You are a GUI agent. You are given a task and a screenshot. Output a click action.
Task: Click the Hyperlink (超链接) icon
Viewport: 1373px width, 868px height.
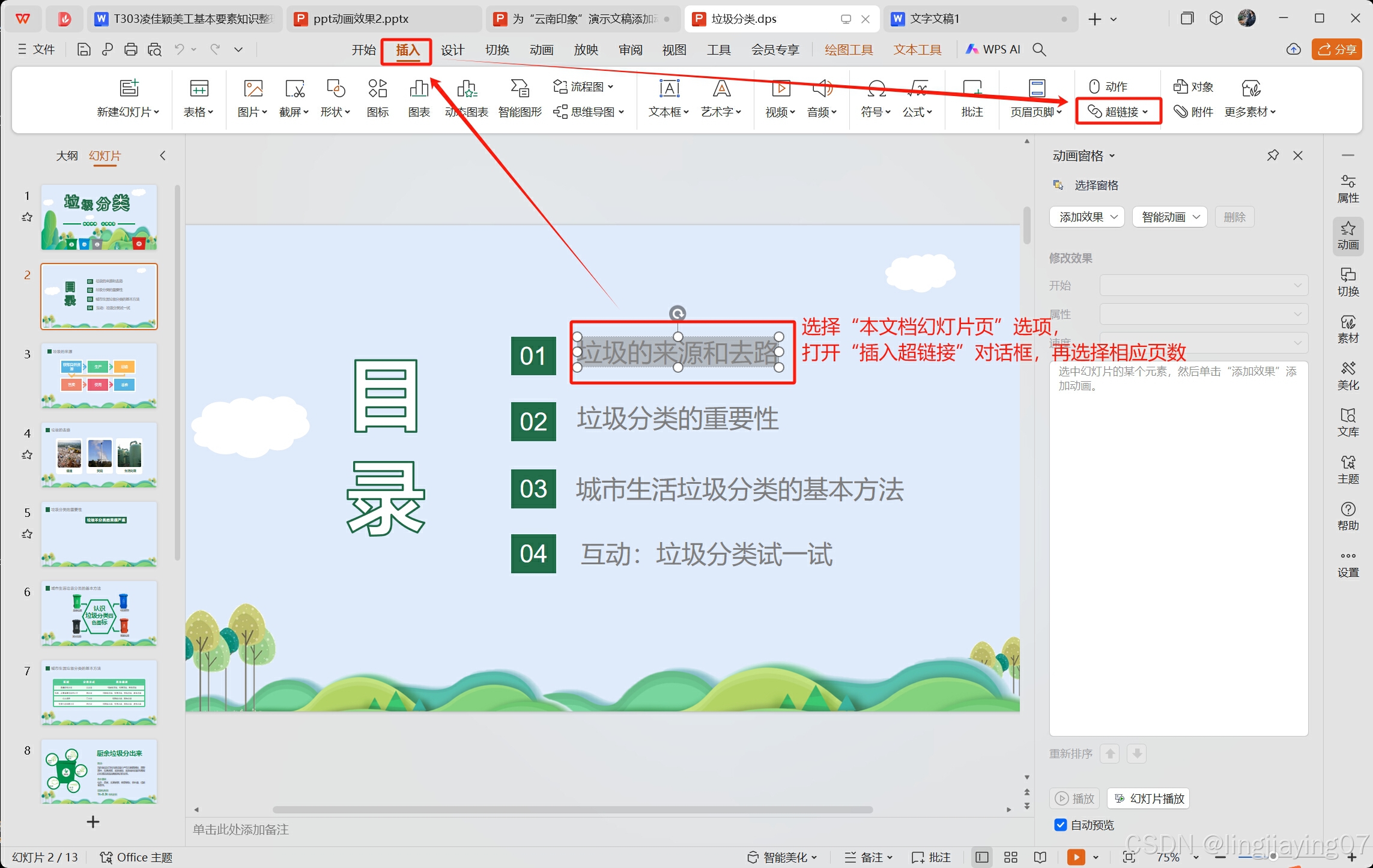[x=1094, y=112]
